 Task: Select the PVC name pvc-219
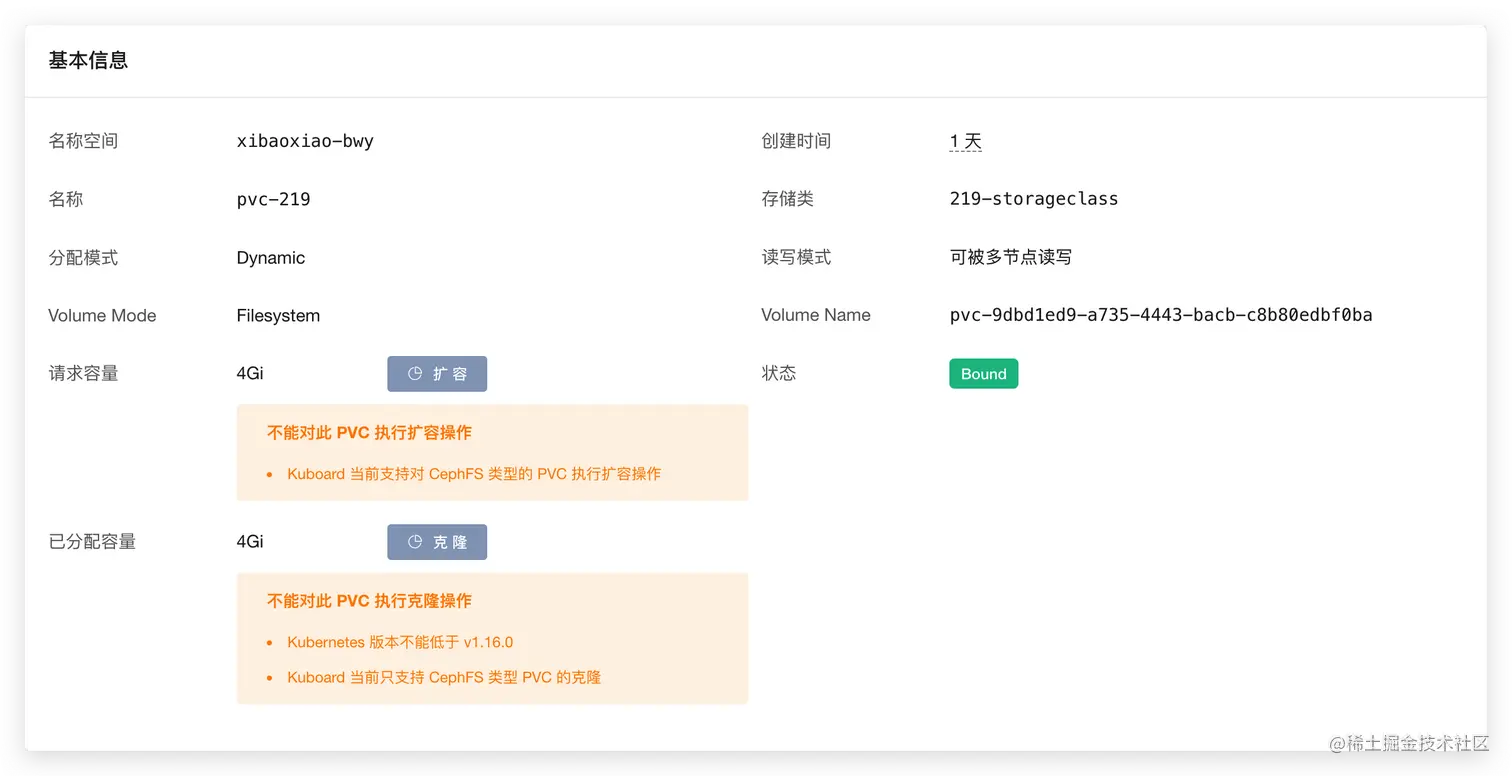273,199
